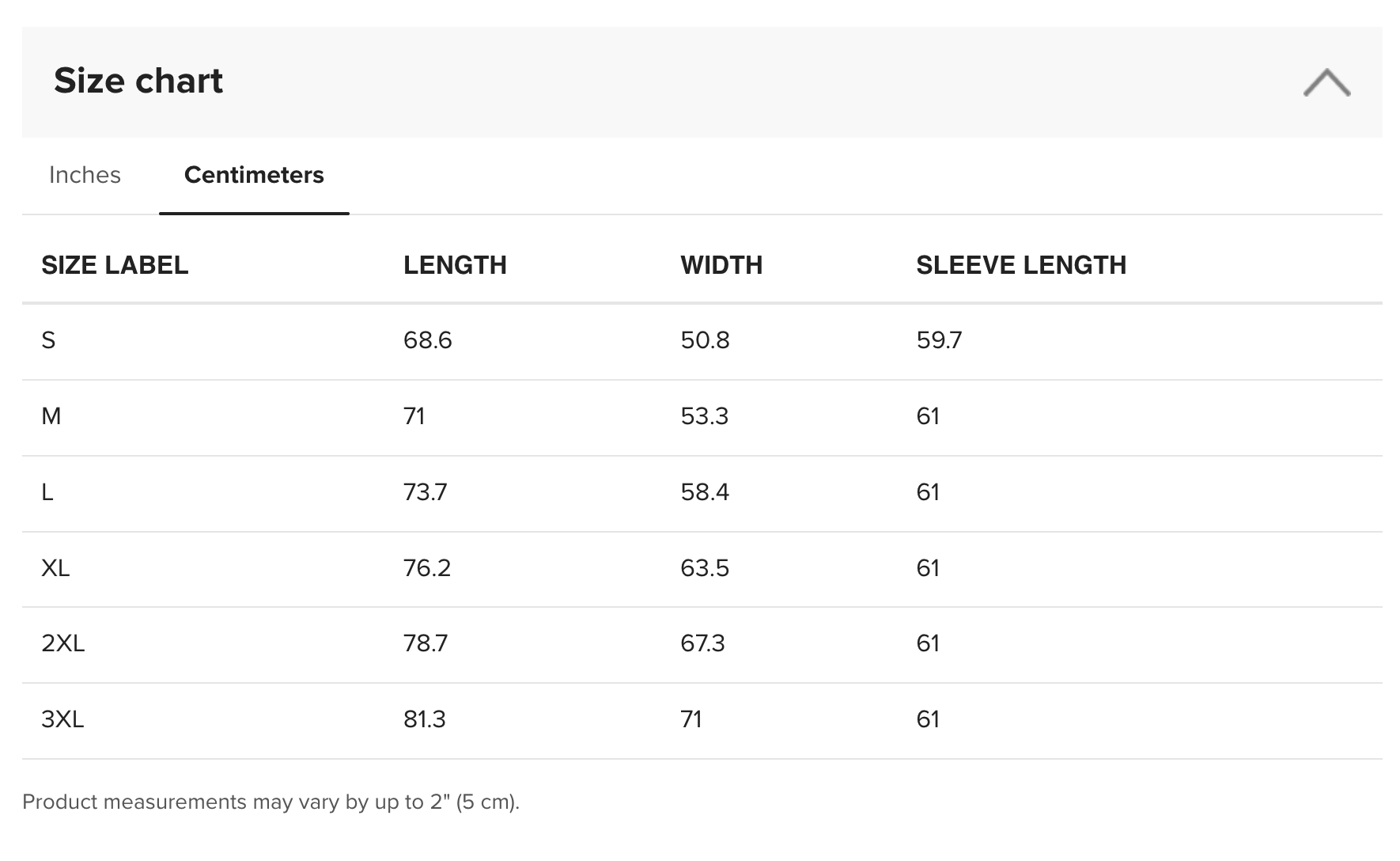This screenshot has height=861, width=1400.
Task: Click the SLEEVE LENGTH column header
Action: coord(1021,265)
